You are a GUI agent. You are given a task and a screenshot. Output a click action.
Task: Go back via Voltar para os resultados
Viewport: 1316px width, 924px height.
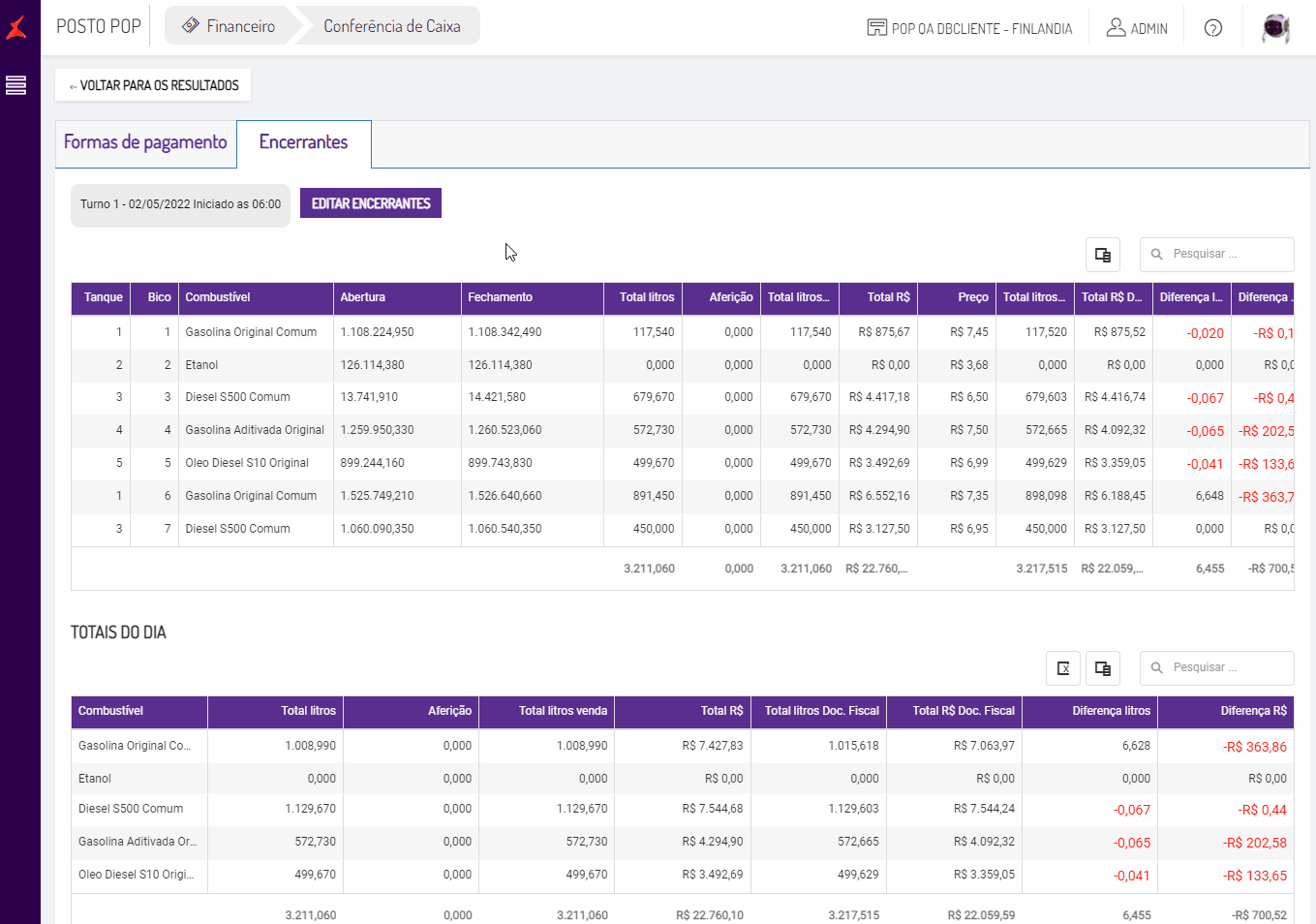pos(153,85)
